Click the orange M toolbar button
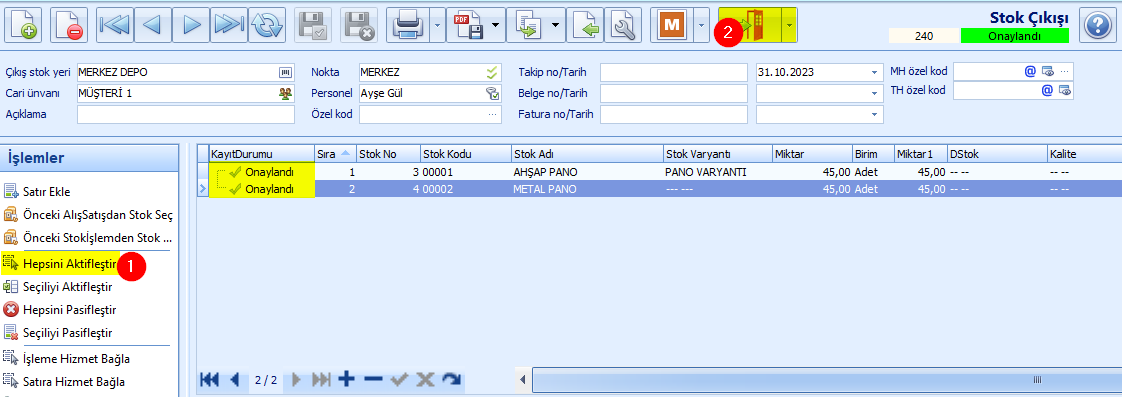1122x397 pixels. coord(671,26)
